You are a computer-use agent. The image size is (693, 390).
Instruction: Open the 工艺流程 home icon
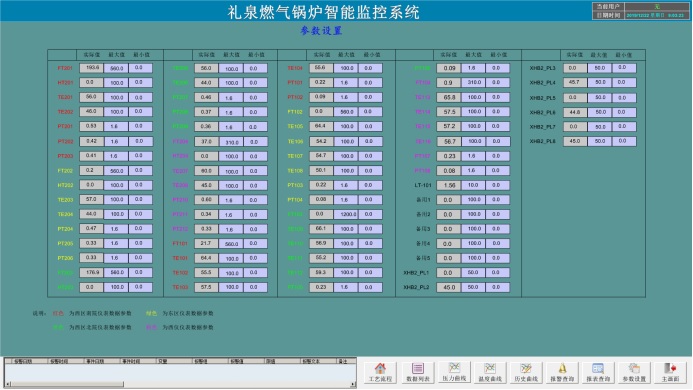tap(380, 373)
